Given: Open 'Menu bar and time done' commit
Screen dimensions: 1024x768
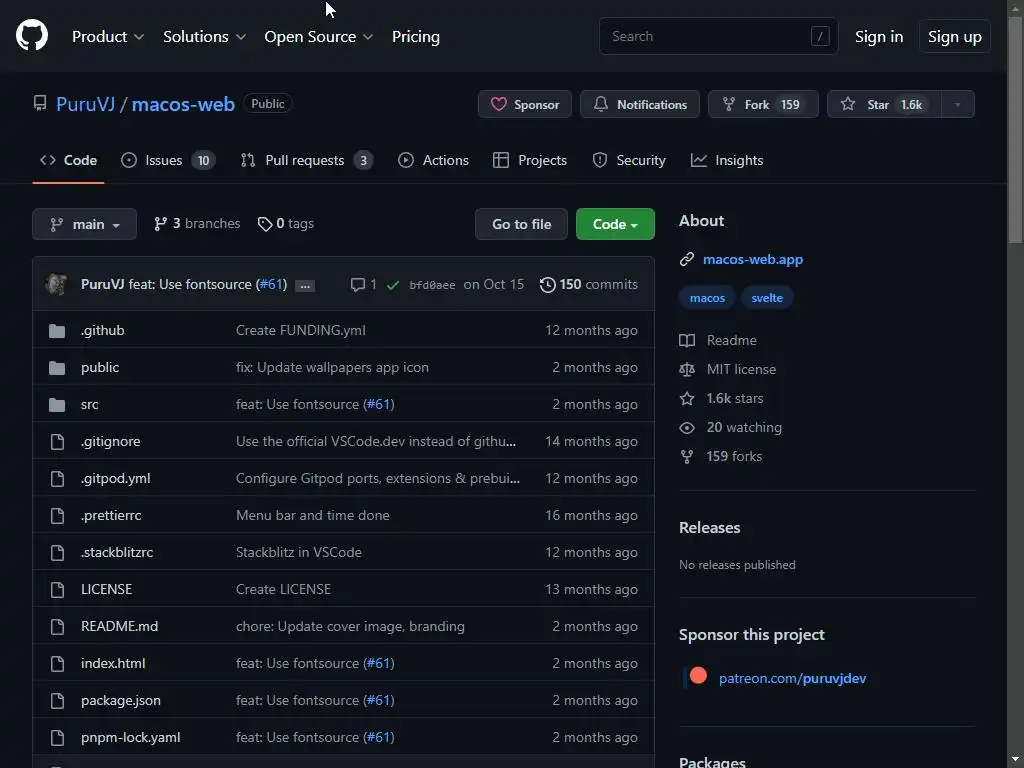Looking at the screenshot, I should 312,515.
